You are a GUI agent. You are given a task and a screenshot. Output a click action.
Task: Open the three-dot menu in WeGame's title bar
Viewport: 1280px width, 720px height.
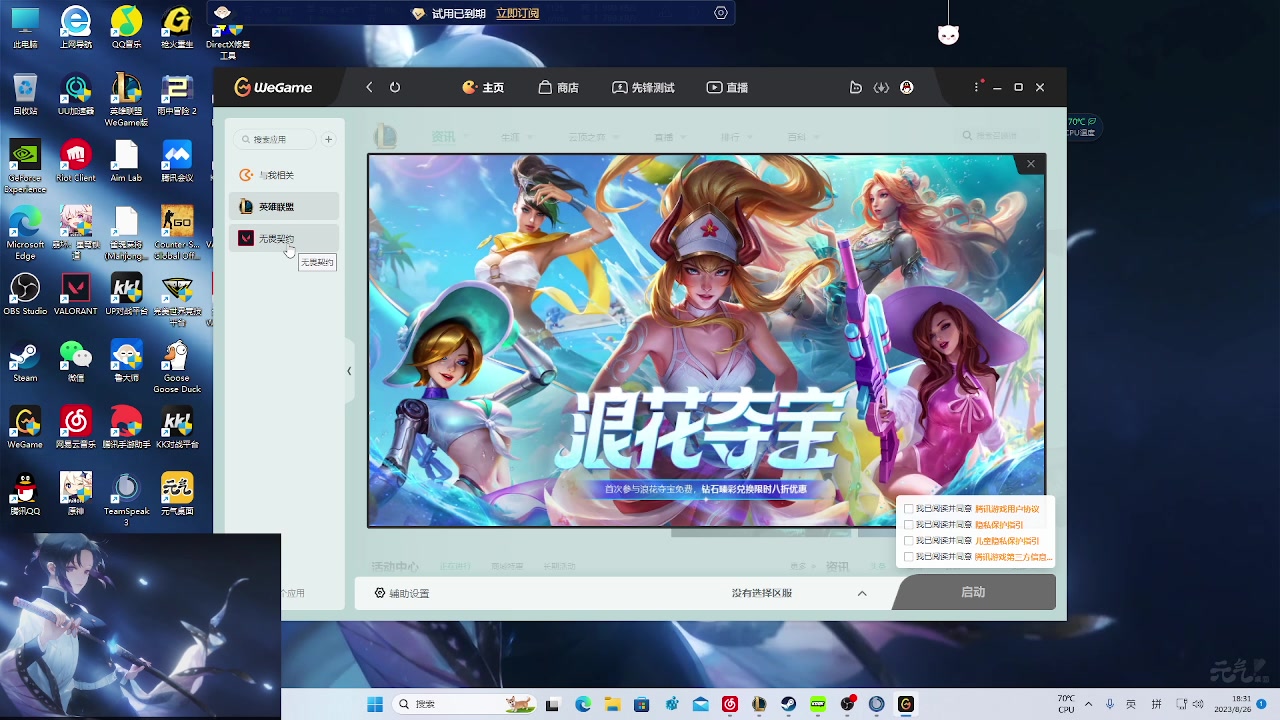tap(976, 87)
